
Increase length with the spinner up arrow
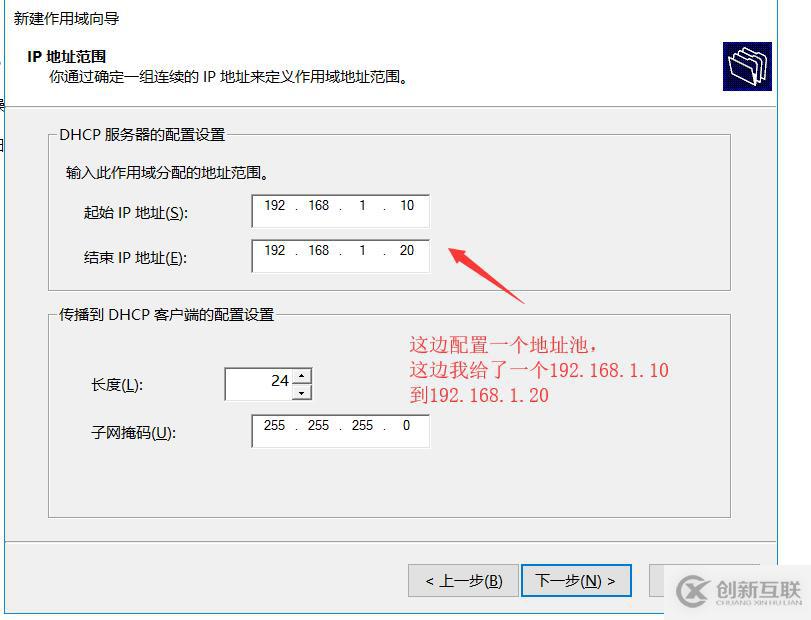point(302,375)
